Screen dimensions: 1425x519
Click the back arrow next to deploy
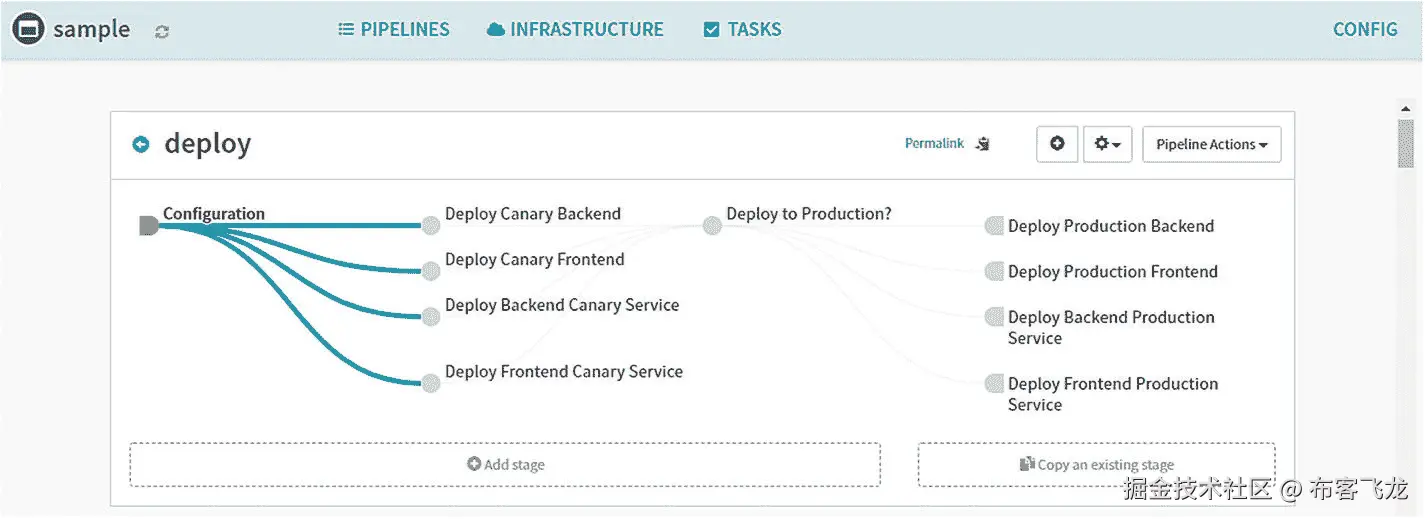(x=141, y=144)
